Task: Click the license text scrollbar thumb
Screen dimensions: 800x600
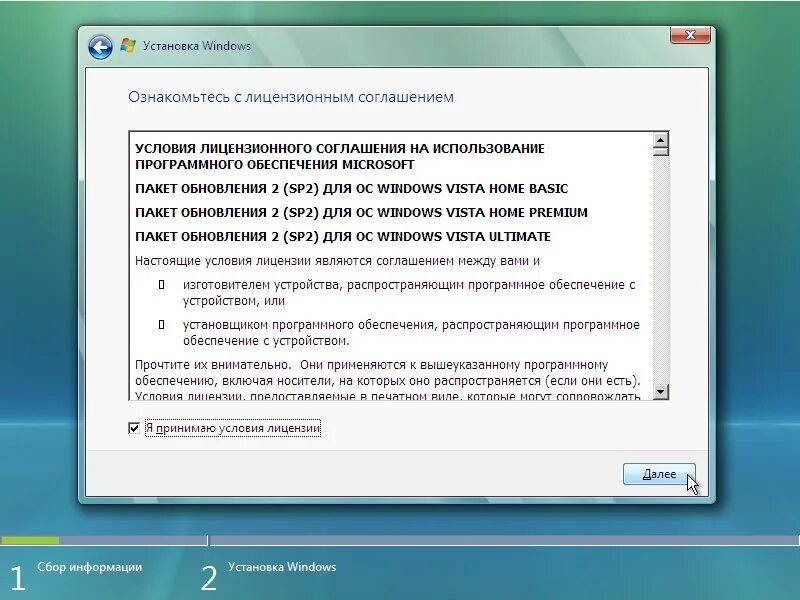Action: pyautogui.click(x=661, y=152)
